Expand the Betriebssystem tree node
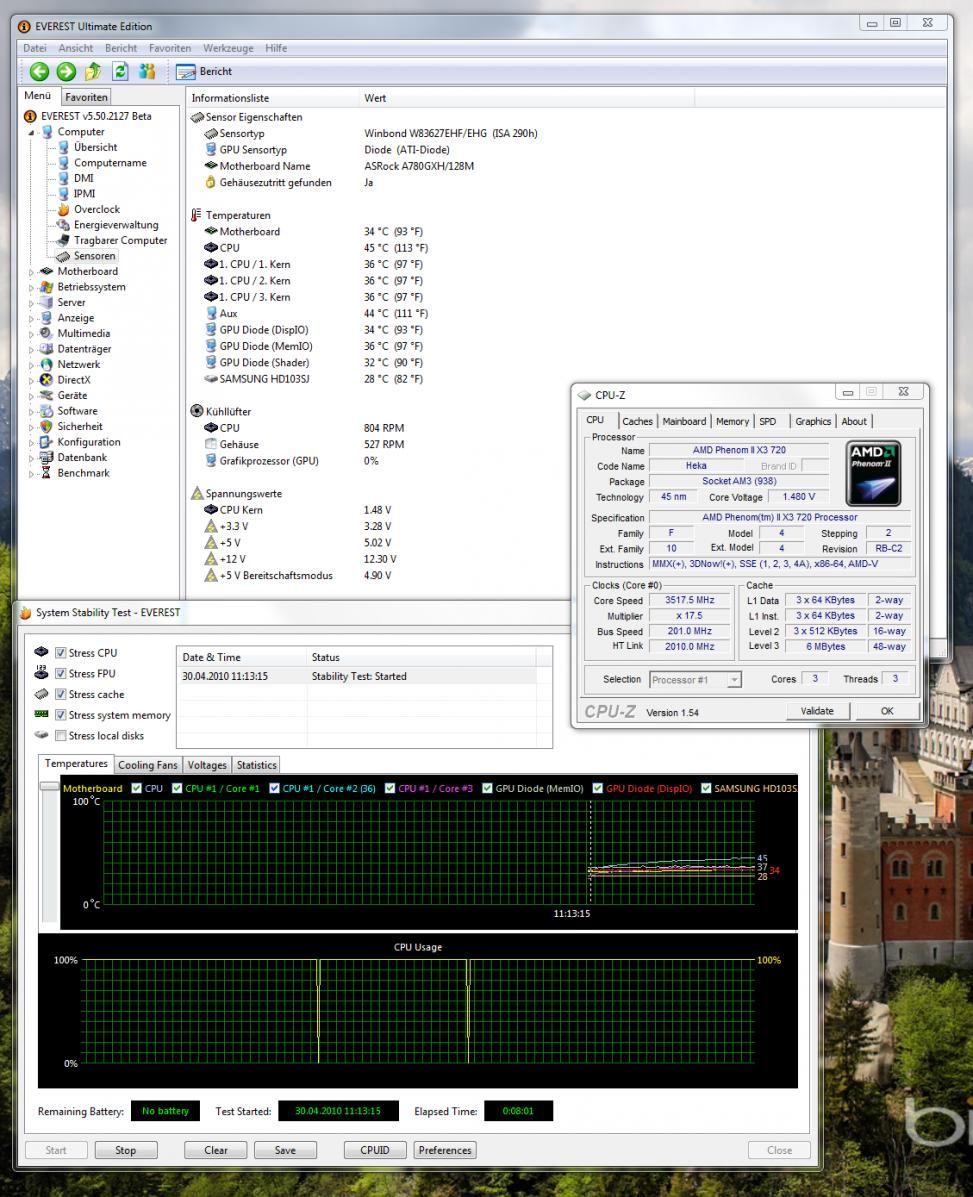This screenshot has height=1197, width=973. pos(31,288)
